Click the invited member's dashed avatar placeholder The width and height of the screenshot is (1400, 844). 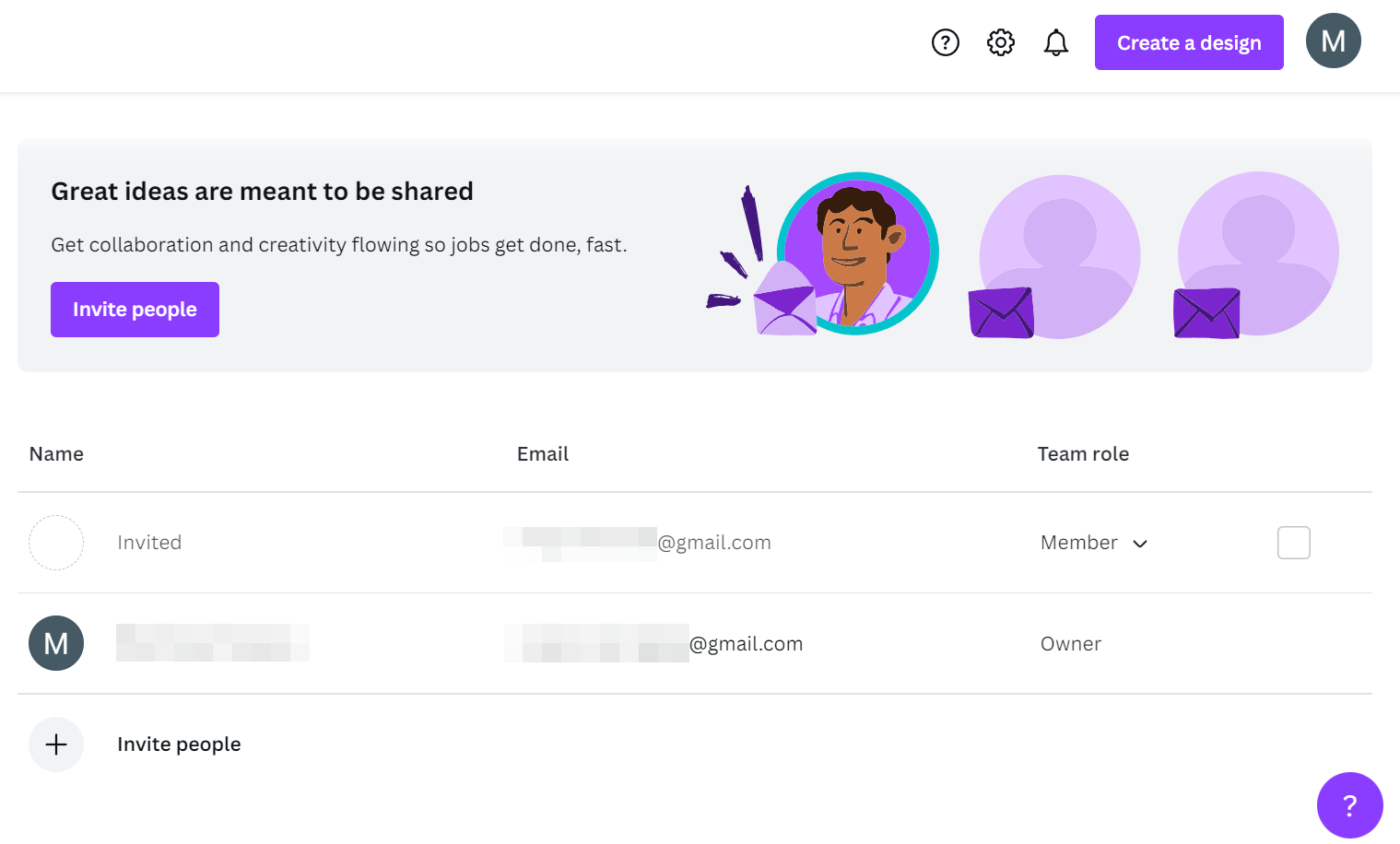pyautogui.click(x=56, y=543)
